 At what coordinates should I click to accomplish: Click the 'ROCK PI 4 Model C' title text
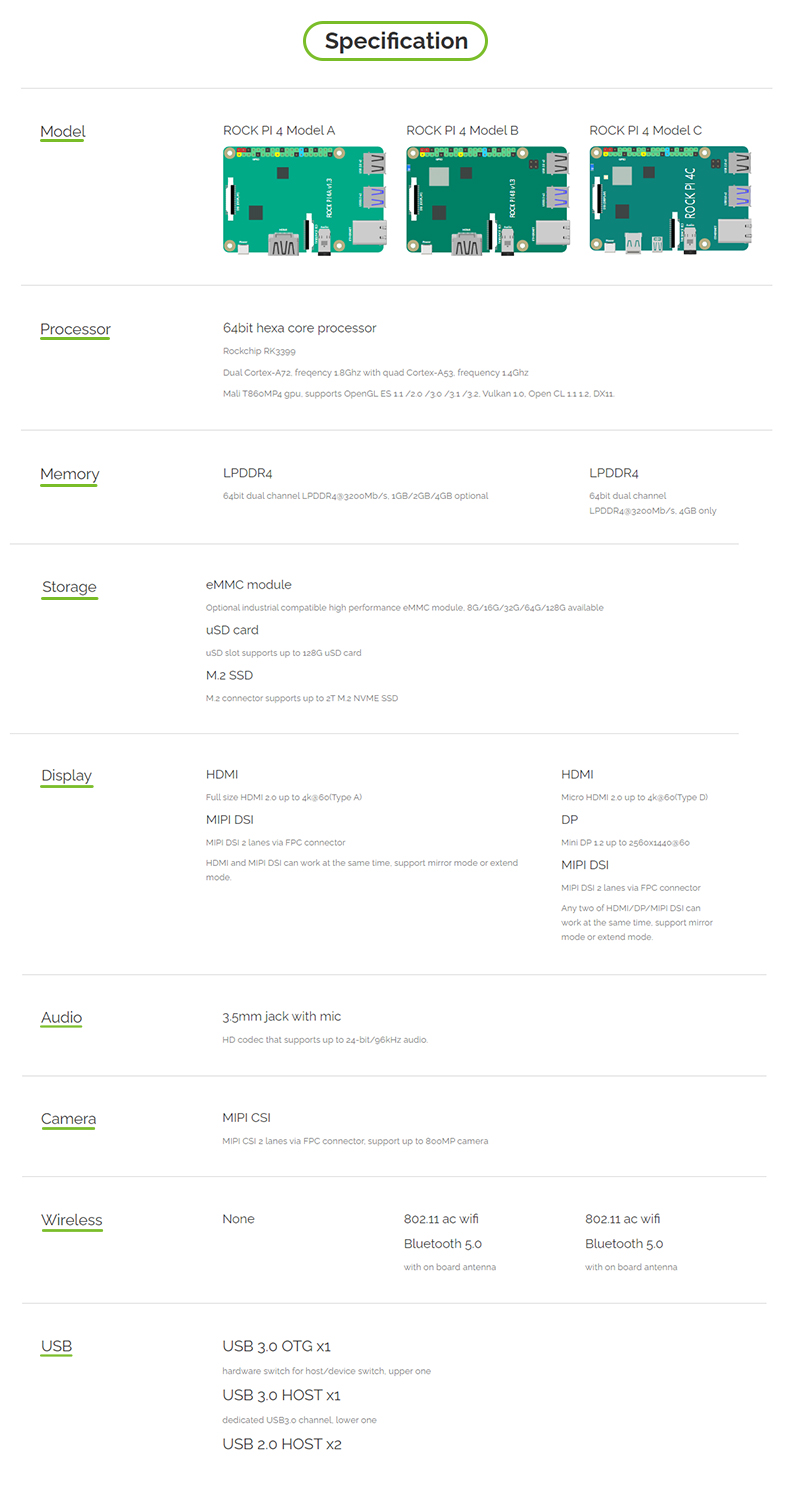[x=646, y=130]
